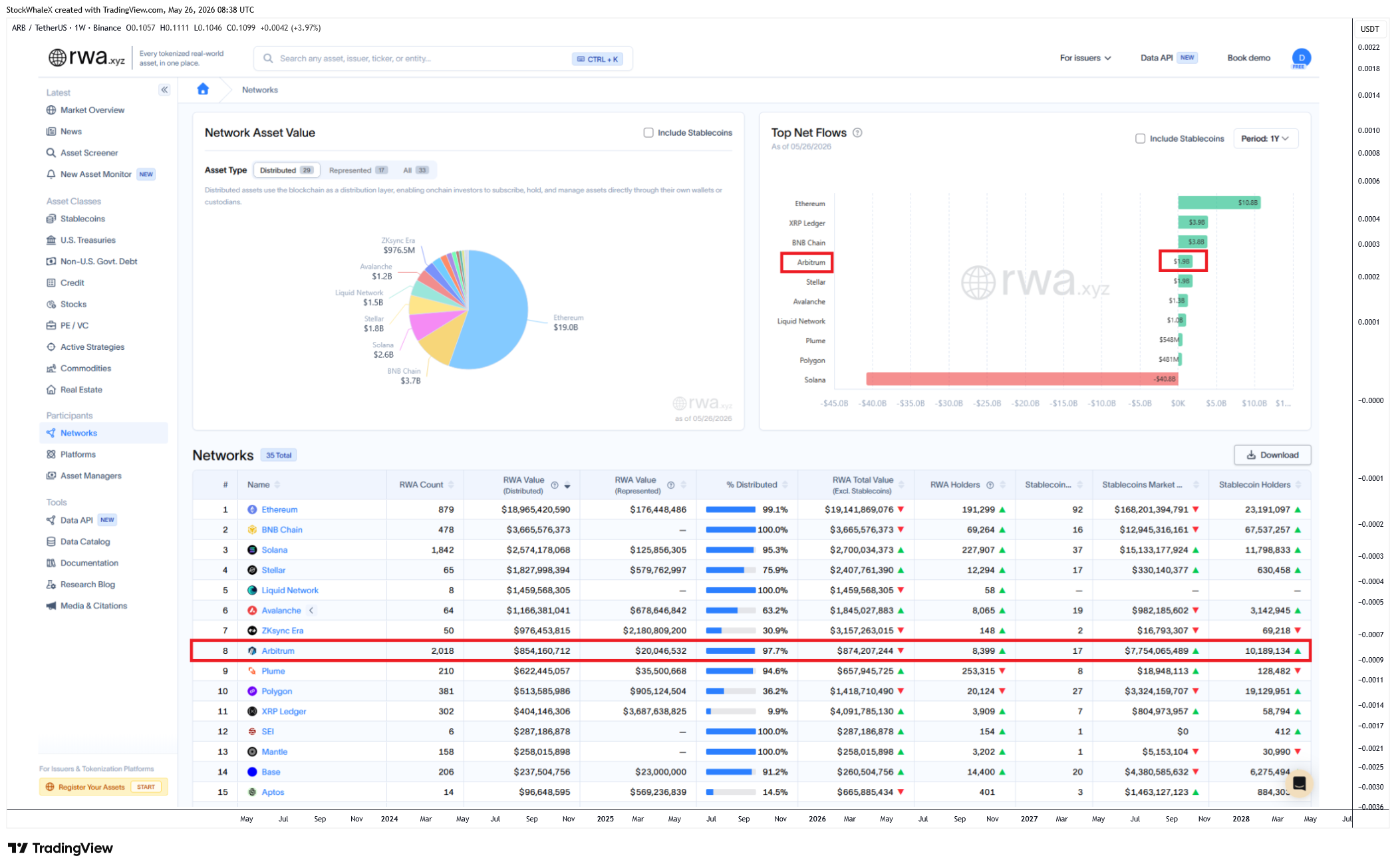Screen dimensions: 1396x868
Task: Open the user avatar D icon
Action: point(1301,59)
